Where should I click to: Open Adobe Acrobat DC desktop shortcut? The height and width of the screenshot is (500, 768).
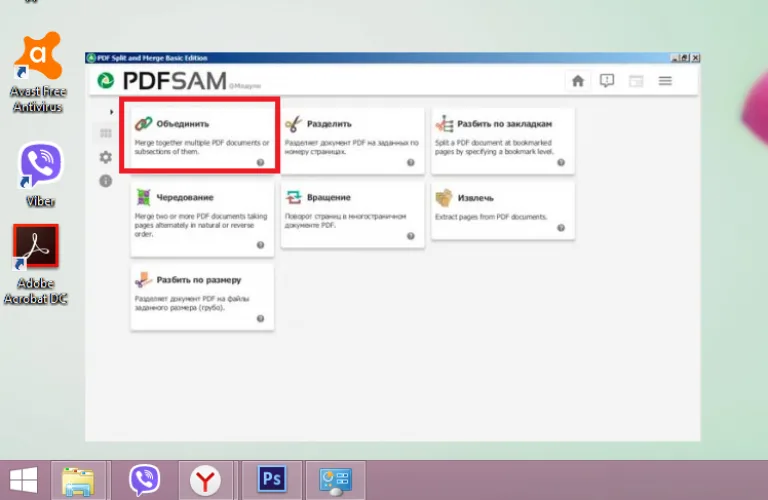(36, 264)
